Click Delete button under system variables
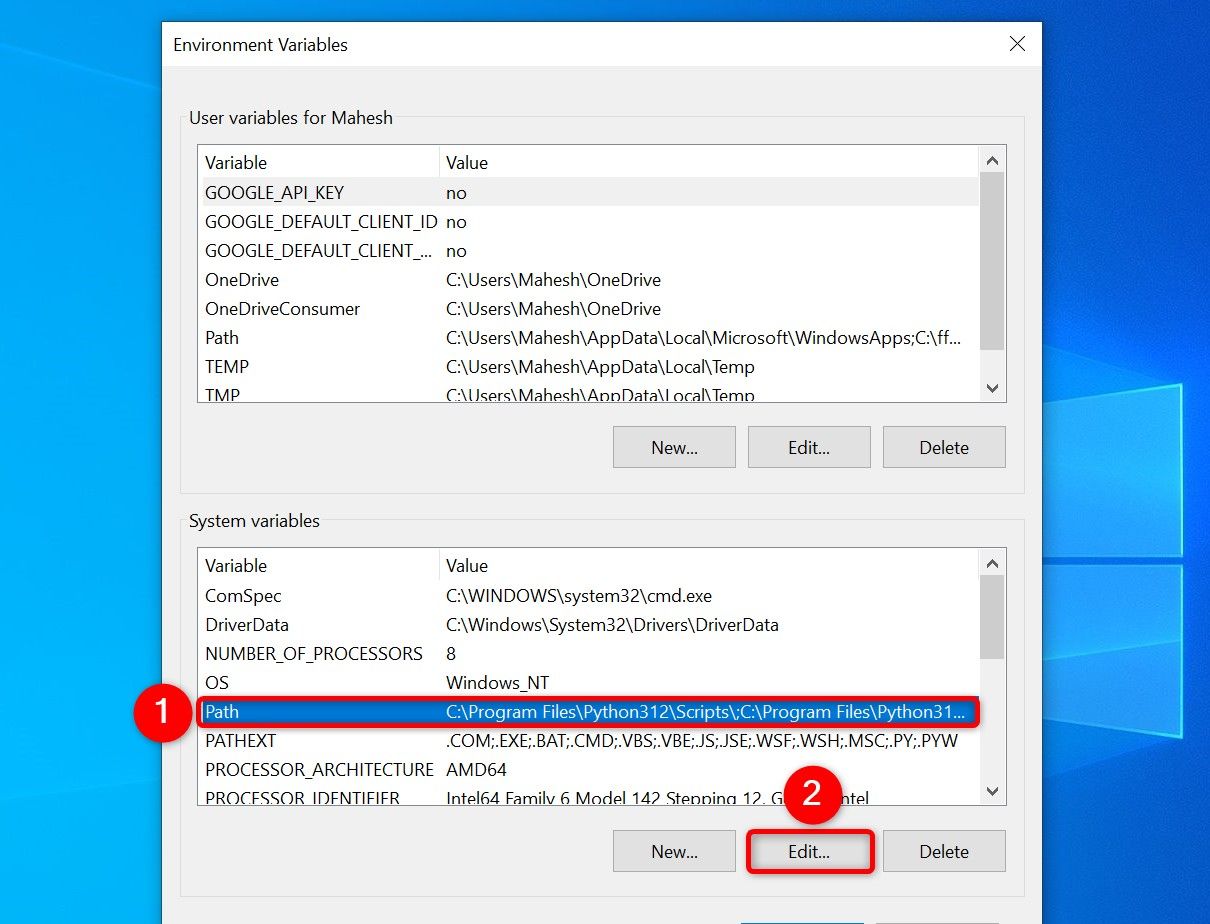Screen dimensions: 1210x924 coord(944,851)
